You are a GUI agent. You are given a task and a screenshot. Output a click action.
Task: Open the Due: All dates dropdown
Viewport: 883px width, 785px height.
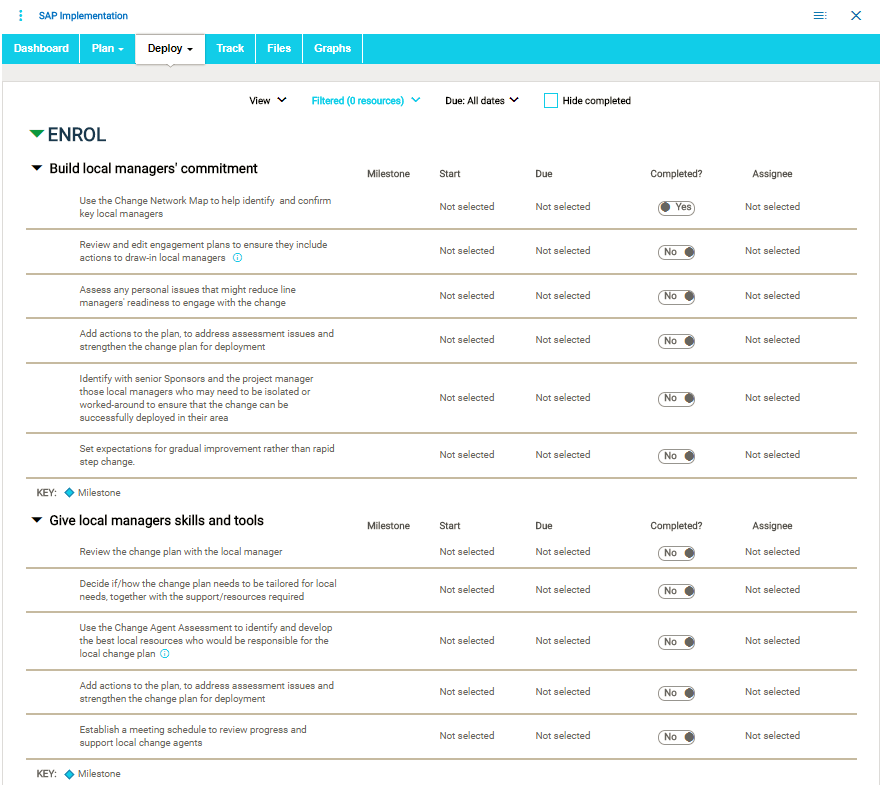[482, 100]
